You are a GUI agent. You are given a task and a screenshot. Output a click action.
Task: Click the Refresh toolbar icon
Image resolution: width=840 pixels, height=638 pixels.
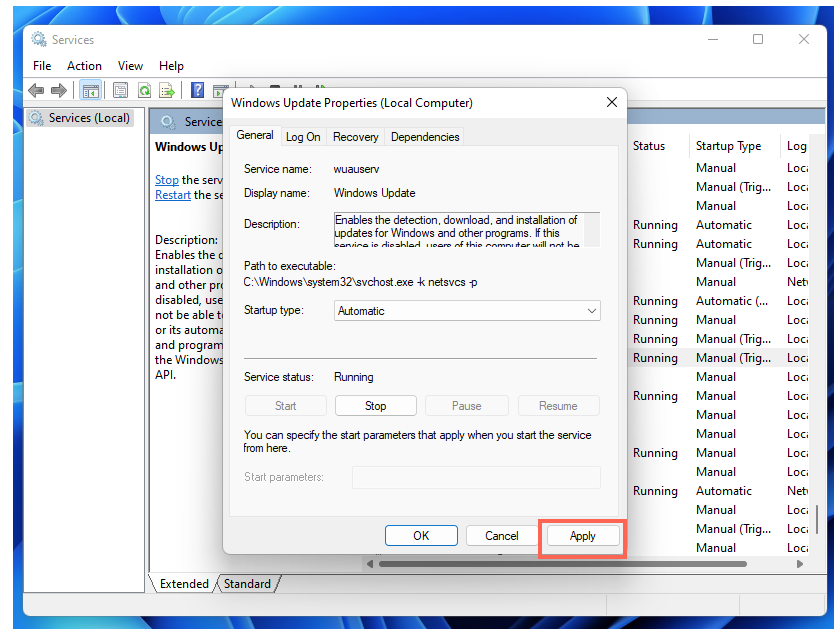tap(144, 91)
